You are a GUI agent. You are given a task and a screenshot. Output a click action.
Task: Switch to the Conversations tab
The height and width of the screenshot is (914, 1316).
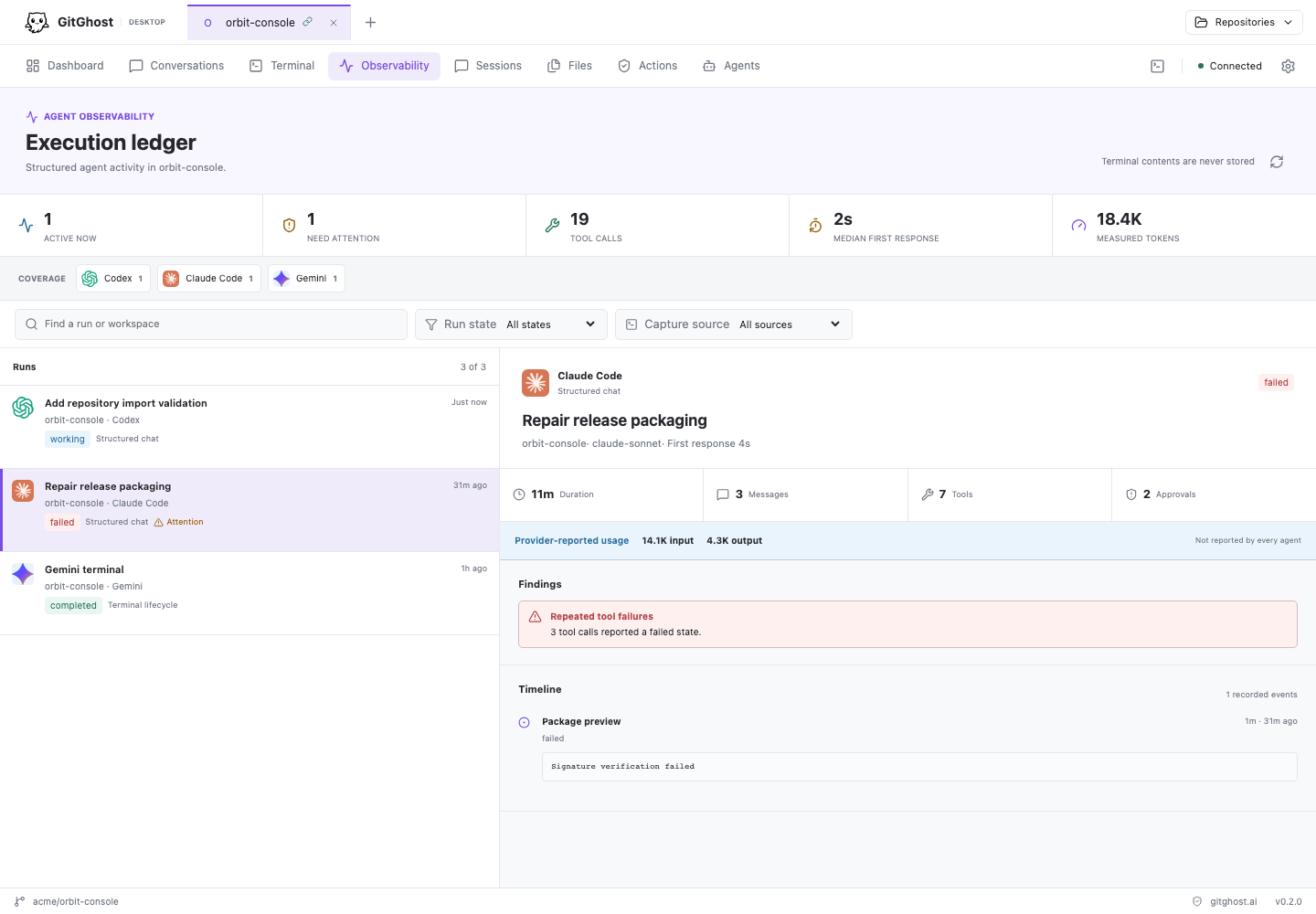[176, 66]
